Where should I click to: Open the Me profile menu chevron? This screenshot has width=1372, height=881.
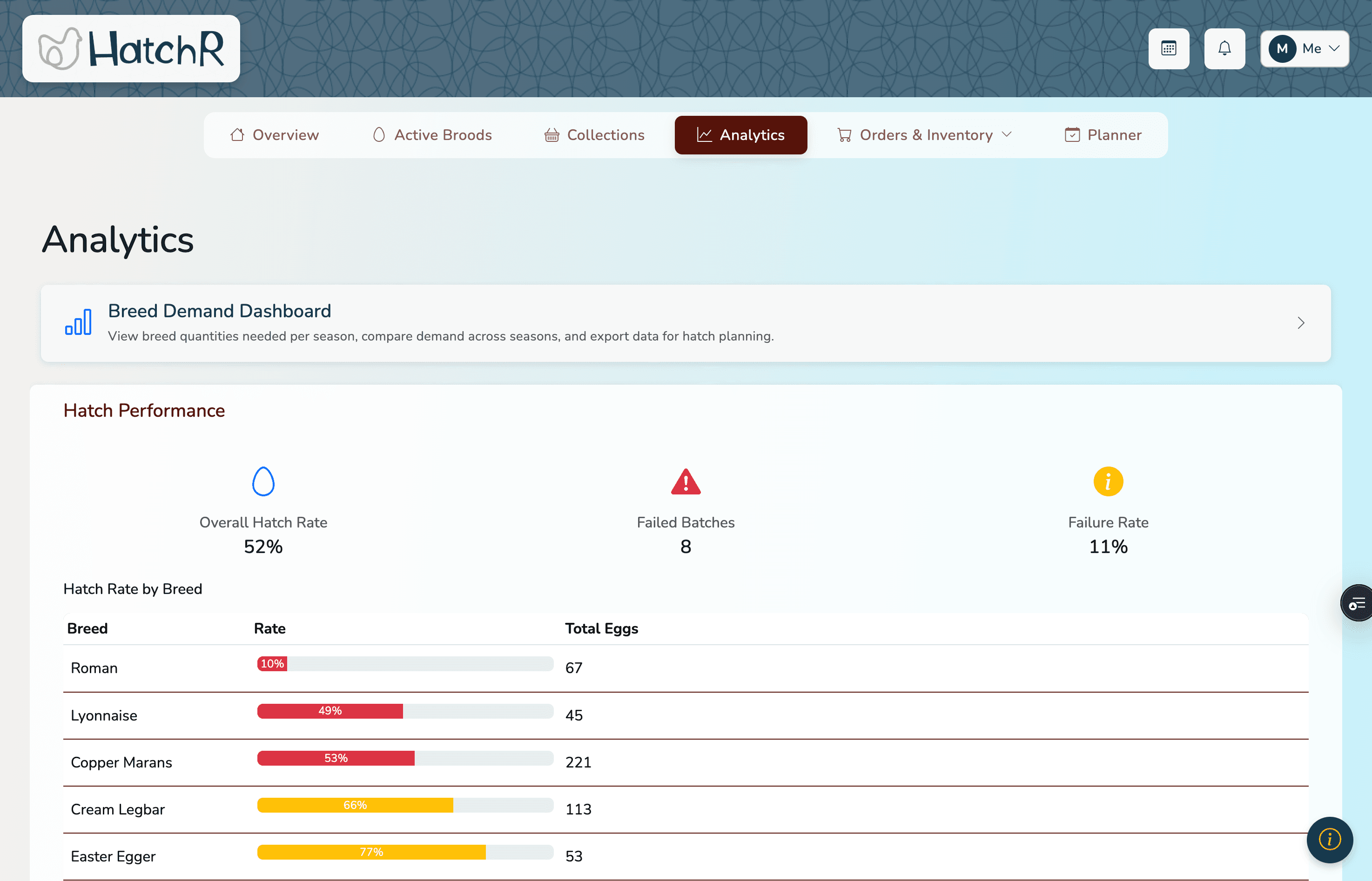point(1334,48)
